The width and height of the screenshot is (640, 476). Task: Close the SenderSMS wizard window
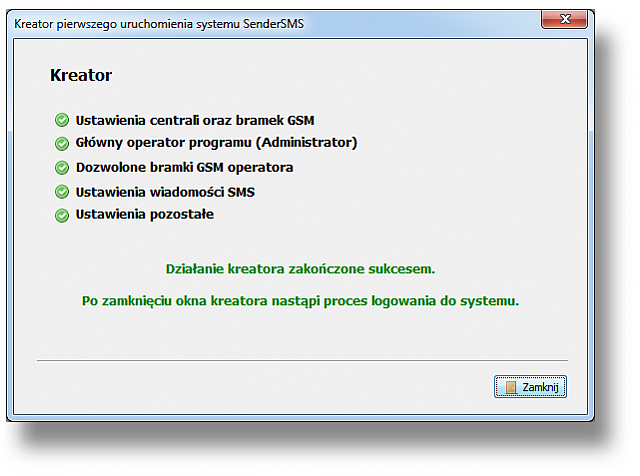(x=564, y=19)
